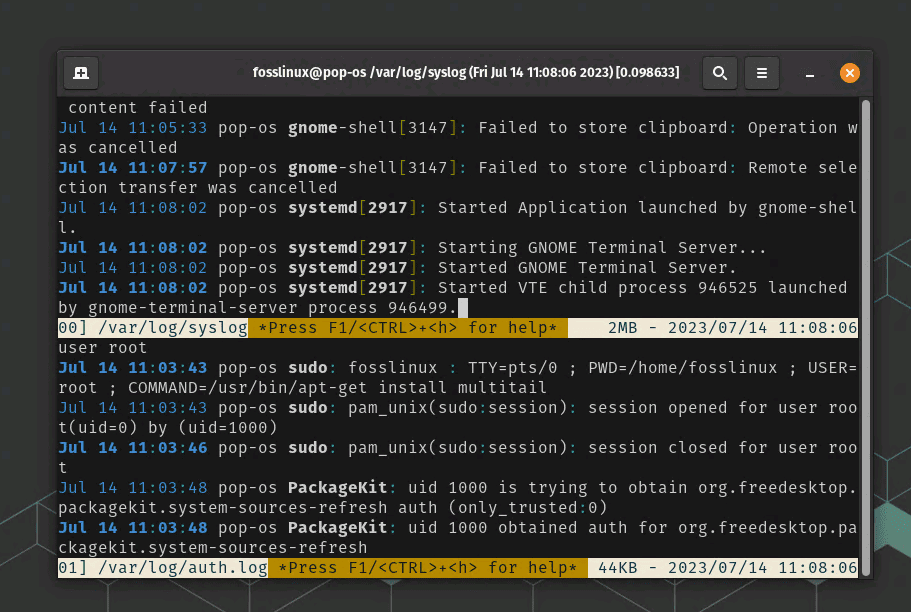The width and height of the screenshot is (911, 612).
Task: Click the sudo TTY=pts/0 log line
Action: coord(458,368)
